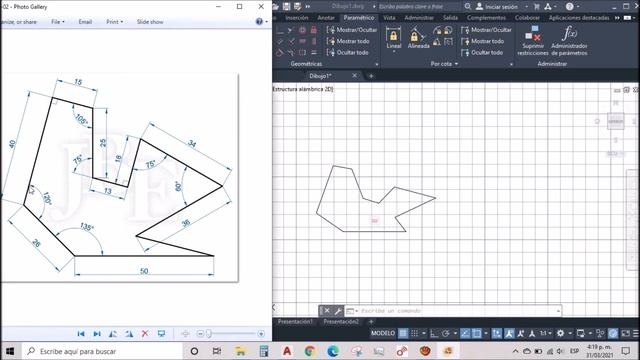640x360 pixels.
Task: Add new drawing tab with plus
Action: (371, 76)
